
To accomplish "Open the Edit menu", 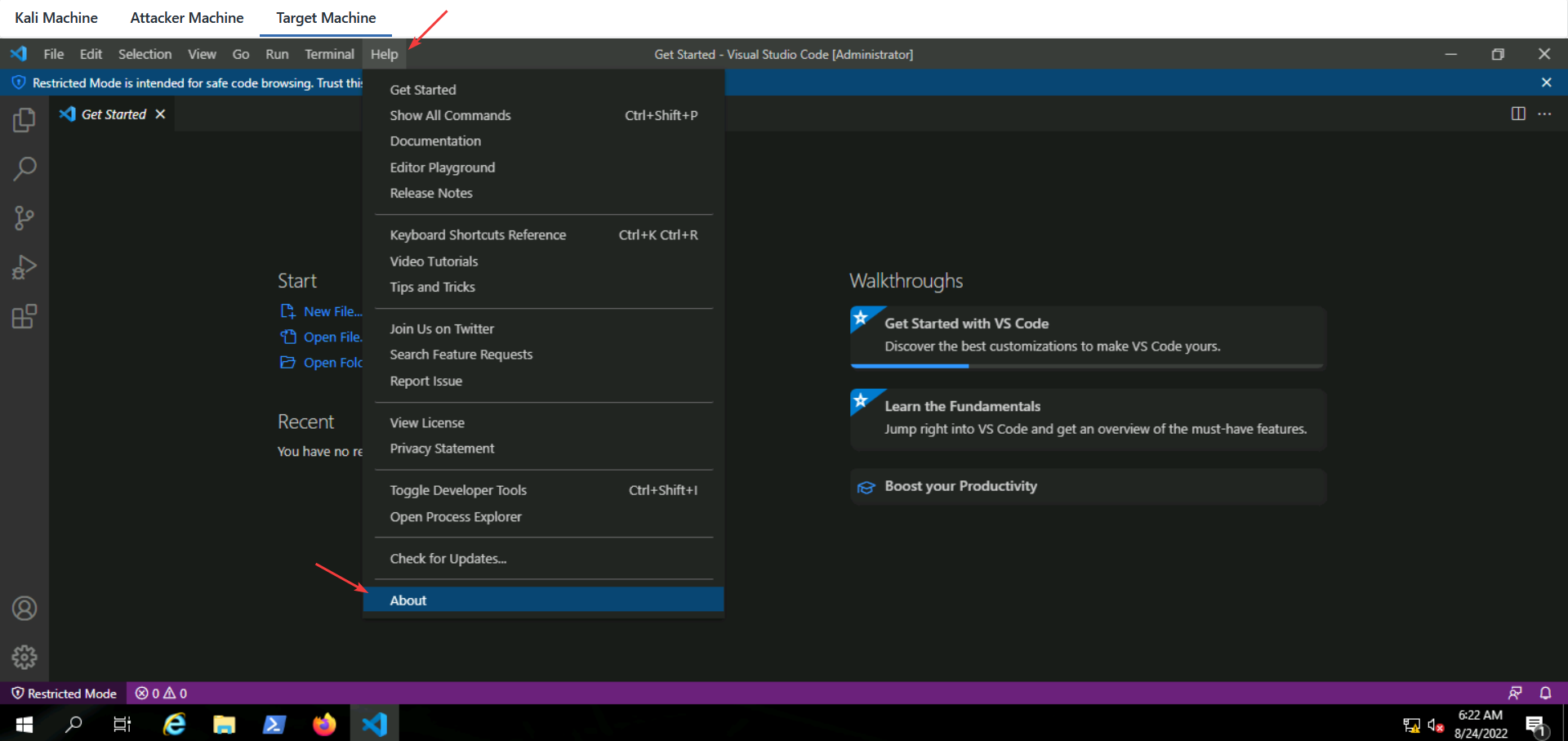I will tap(91, 54).
